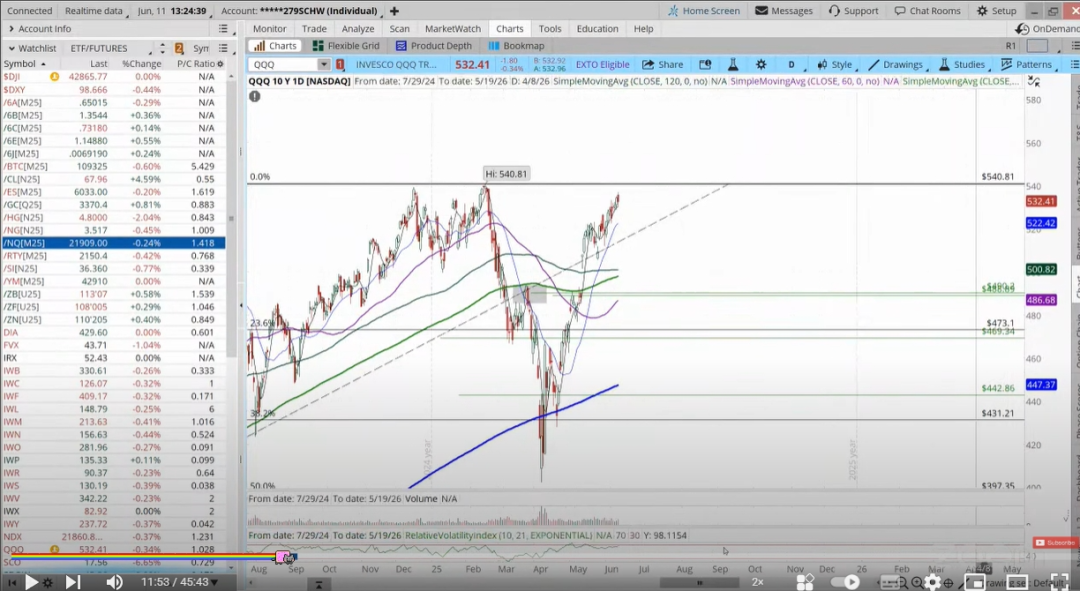The image size is (1080, 591).
Task: Open the Drawings dropdown
Action: (897, 65)
